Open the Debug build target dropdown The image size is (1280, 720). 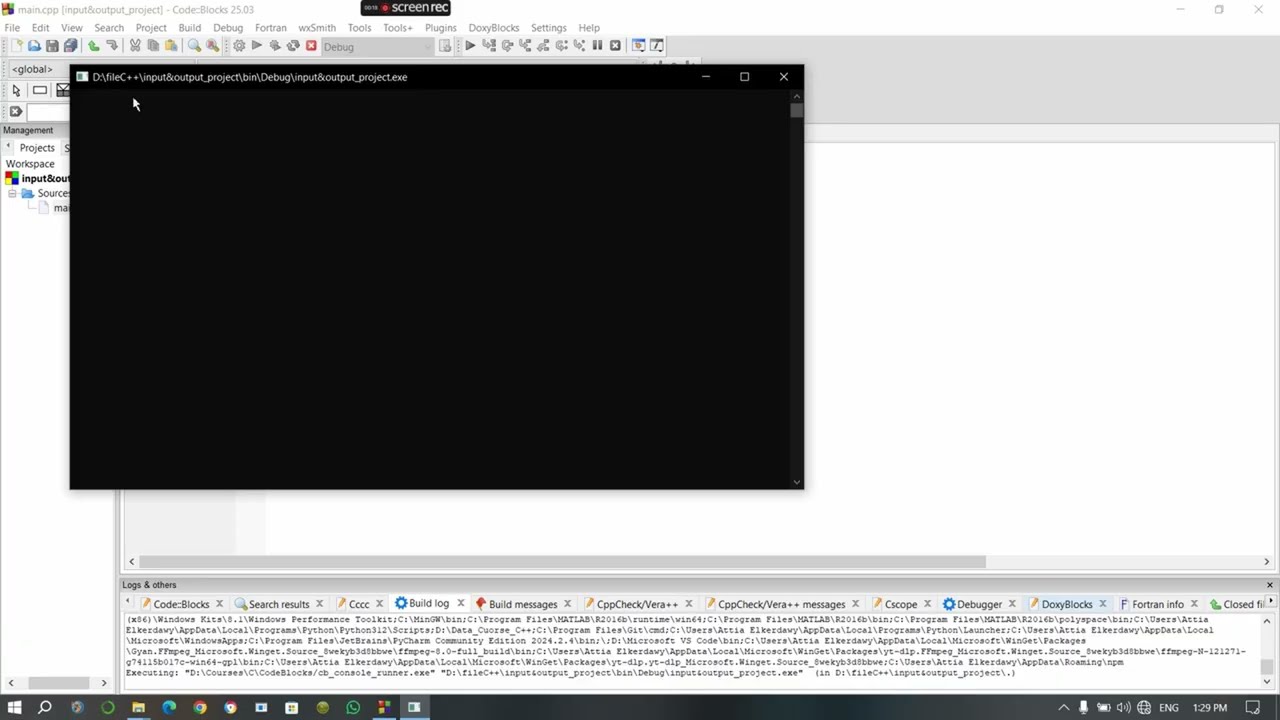pos(377,46)
